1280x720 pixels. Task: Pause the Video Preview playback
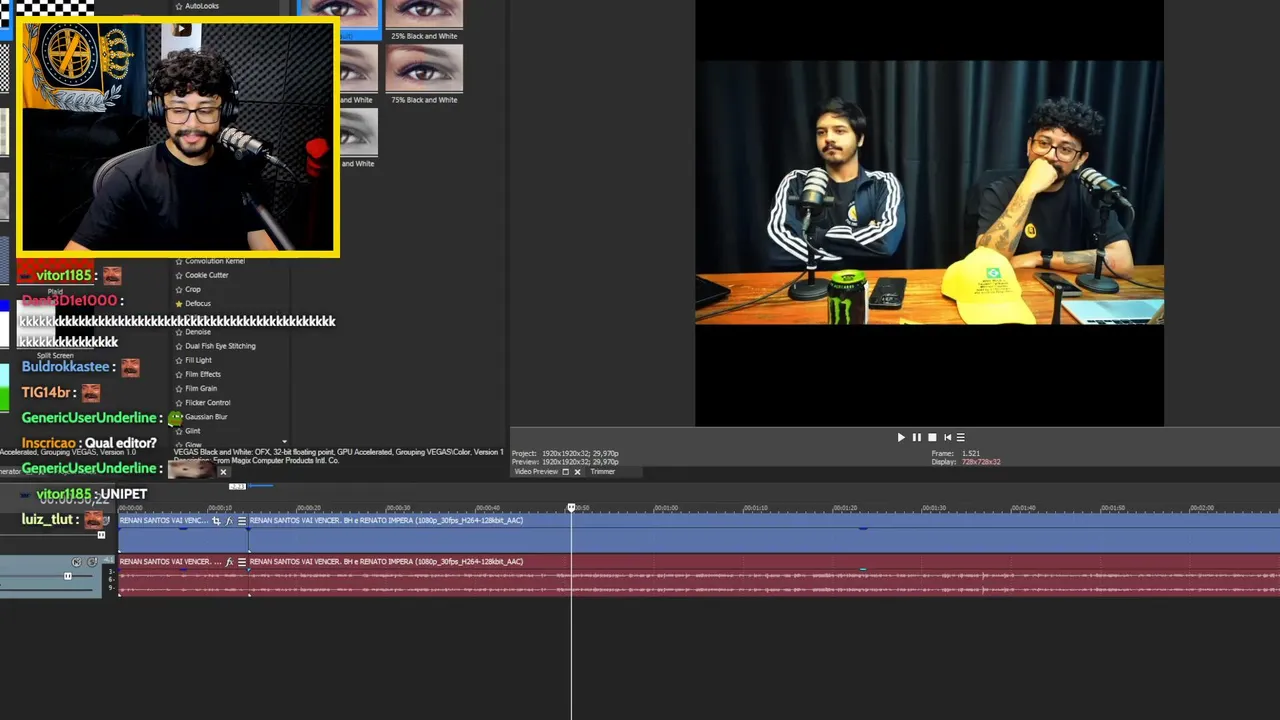[916, 437]
